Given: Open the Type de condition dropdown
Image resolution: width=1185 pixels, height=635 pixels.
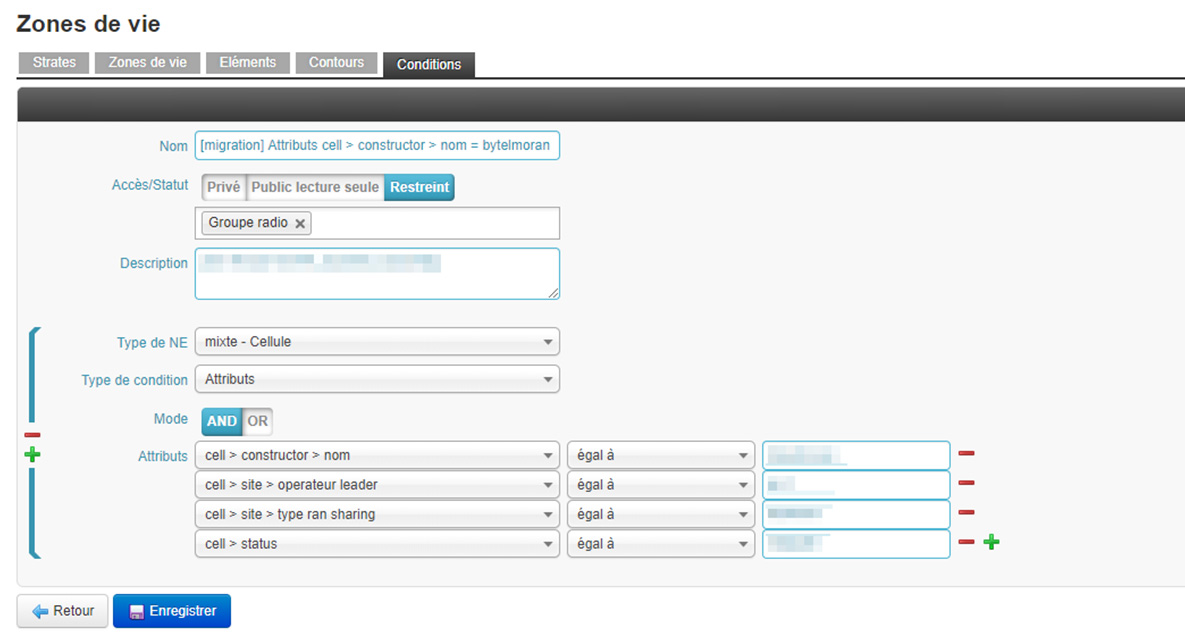Looking at the screenshot, I should tap(377, 379).
